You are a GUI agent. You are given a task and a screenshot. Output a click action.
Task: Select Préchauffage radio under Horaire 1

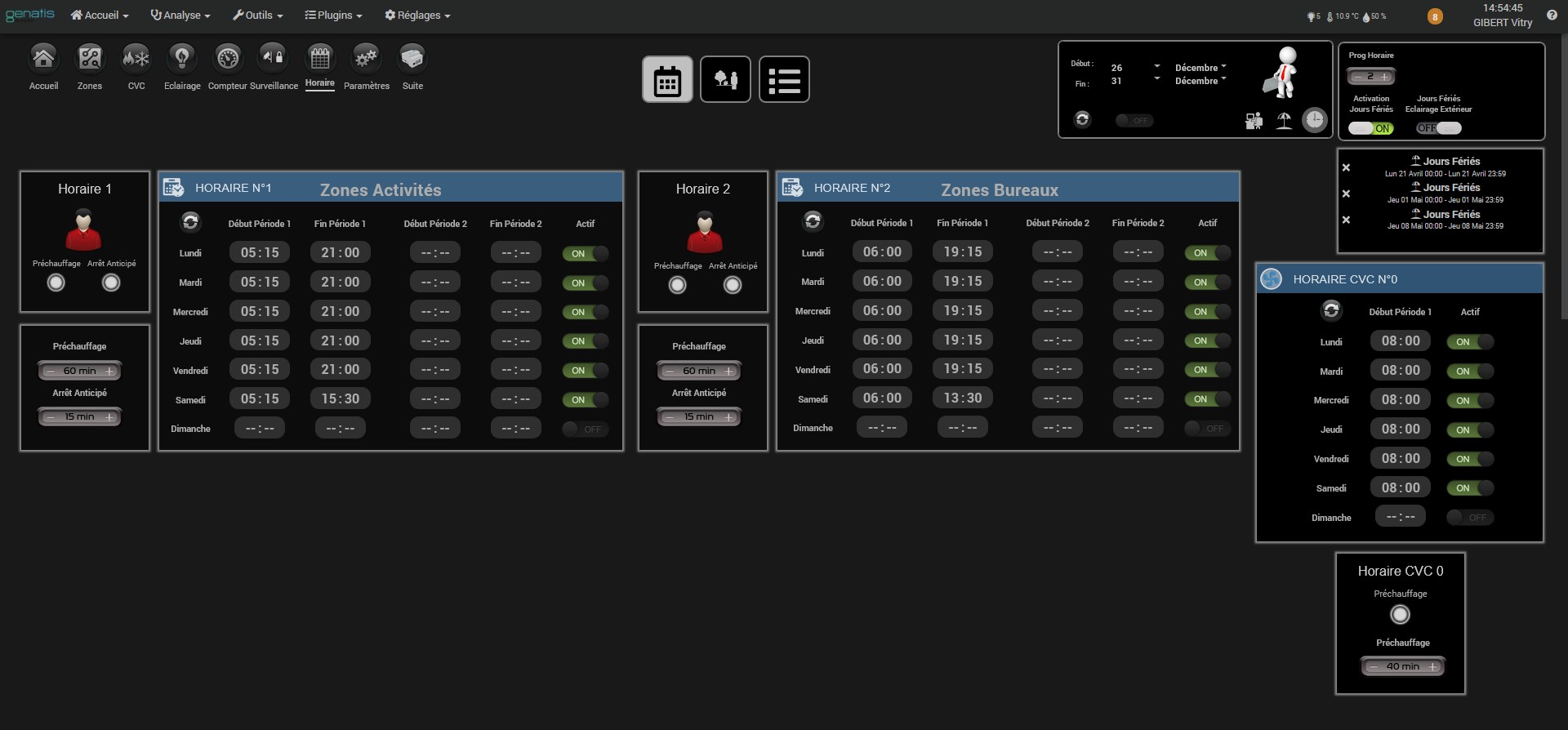click(56, 283)
